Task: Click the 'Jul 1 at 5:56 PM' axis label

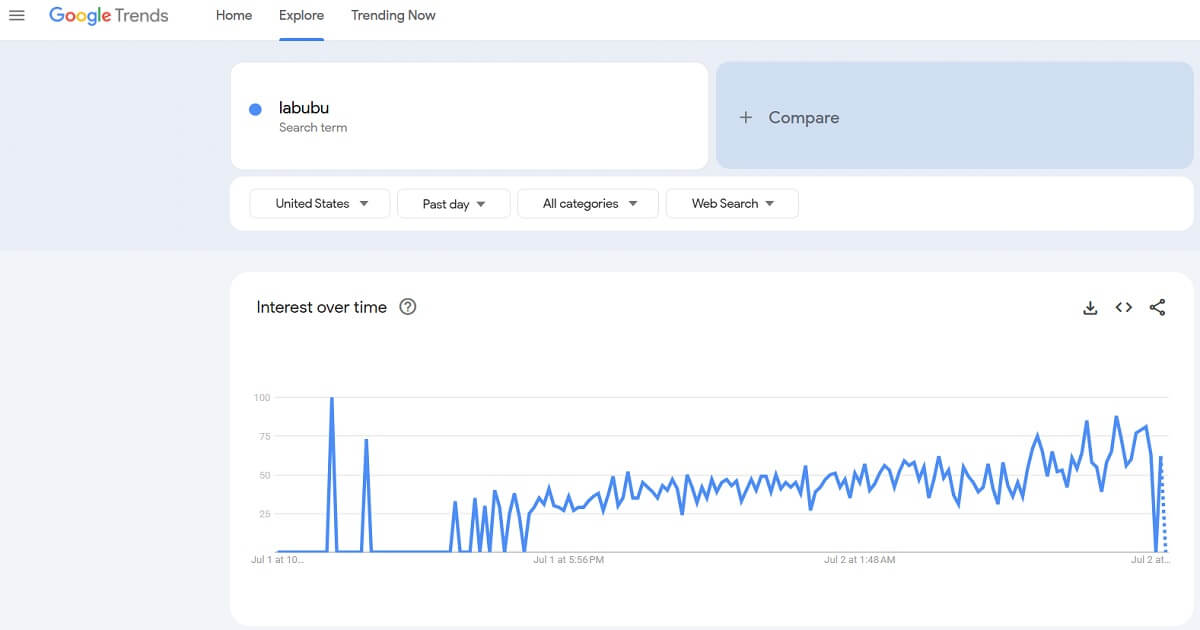Action: pos(569,560)
